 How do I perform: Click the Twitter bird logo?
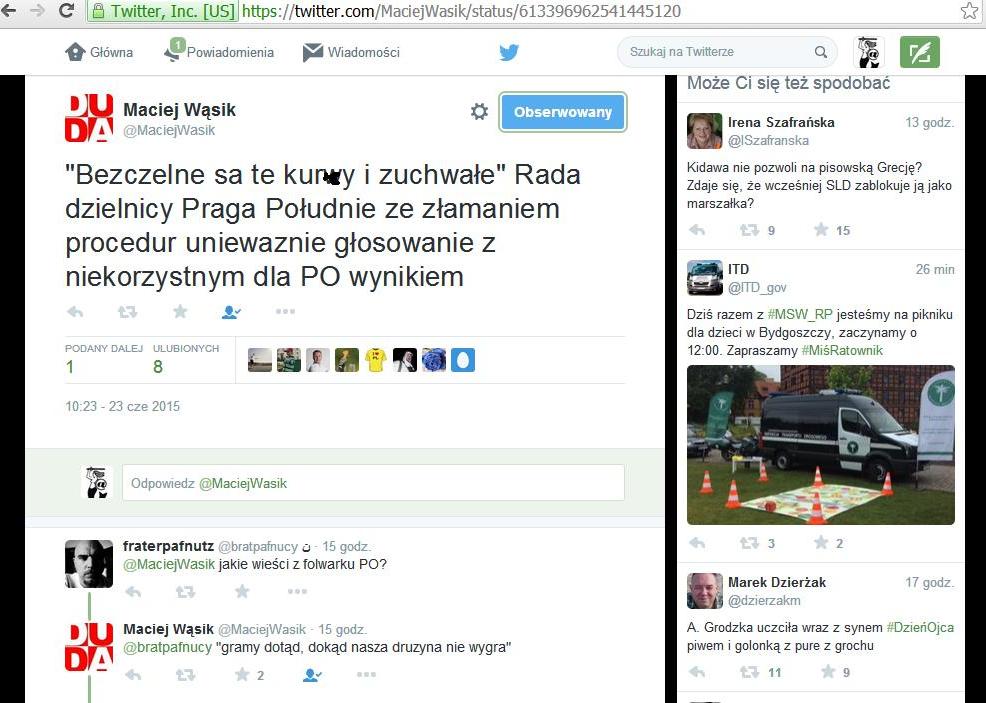click(509, 52)
